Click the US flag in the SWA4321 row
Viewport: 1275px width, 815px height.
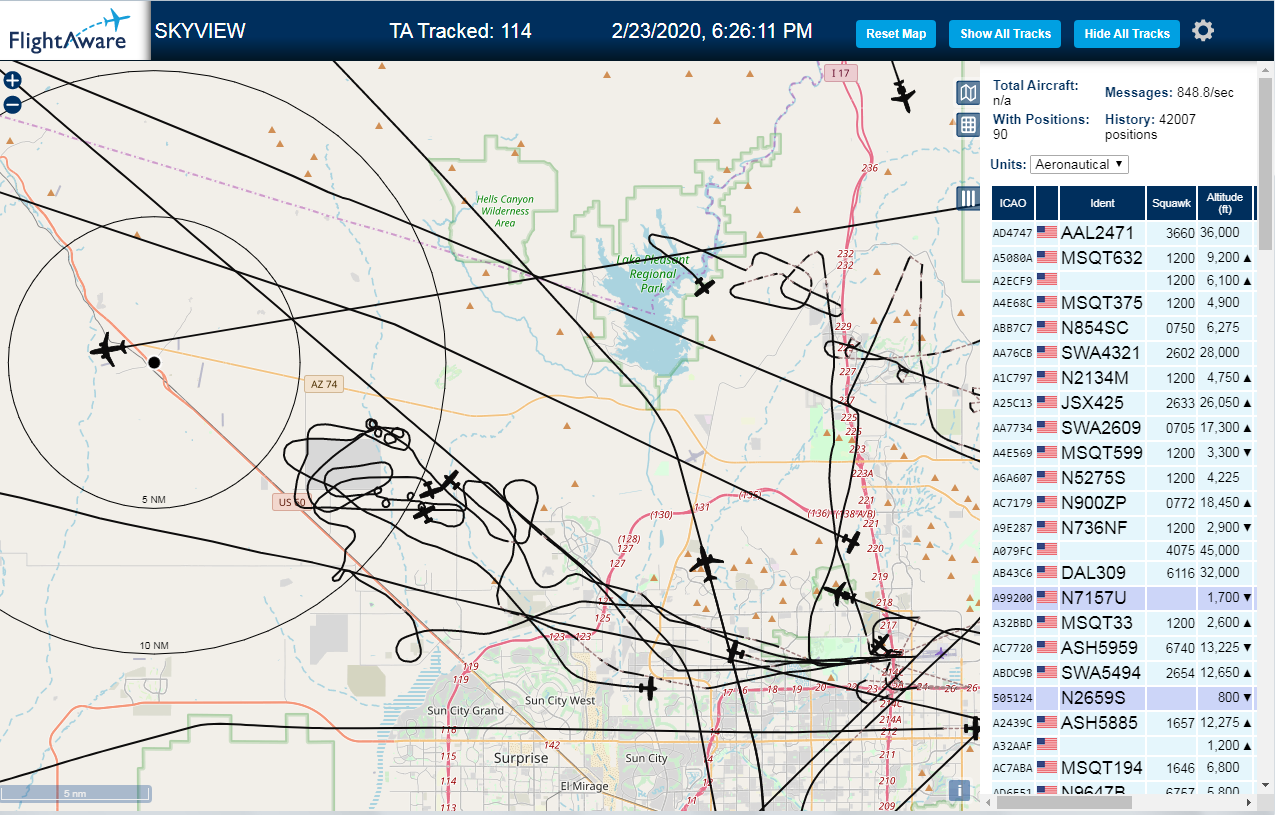click(1047, 352)
